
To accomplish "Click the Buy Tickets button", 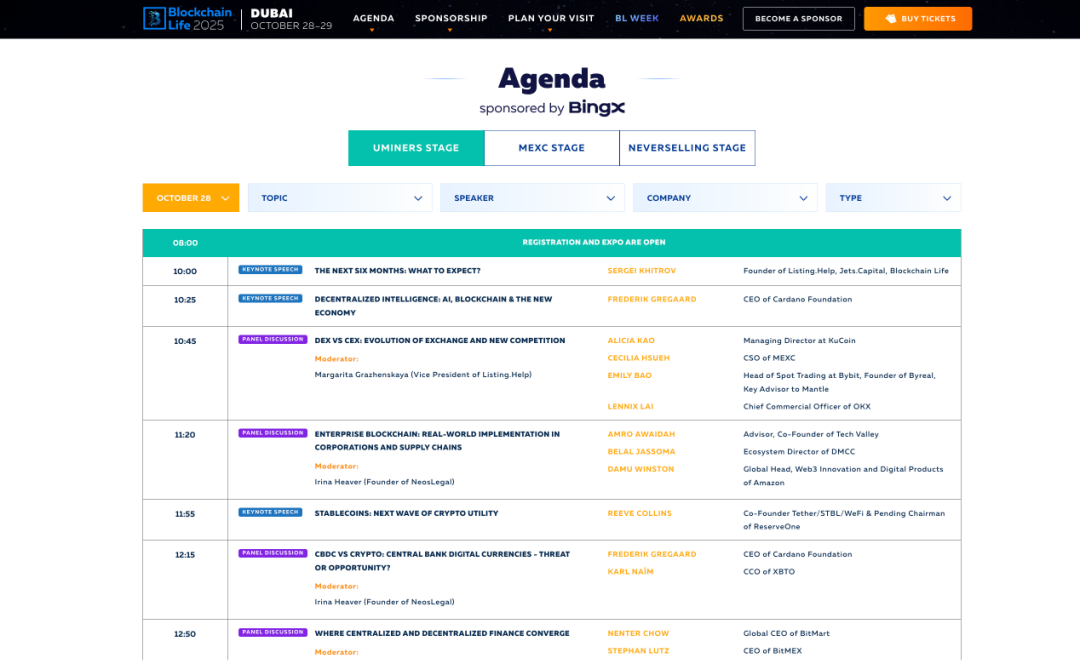I will coord(918,19).
